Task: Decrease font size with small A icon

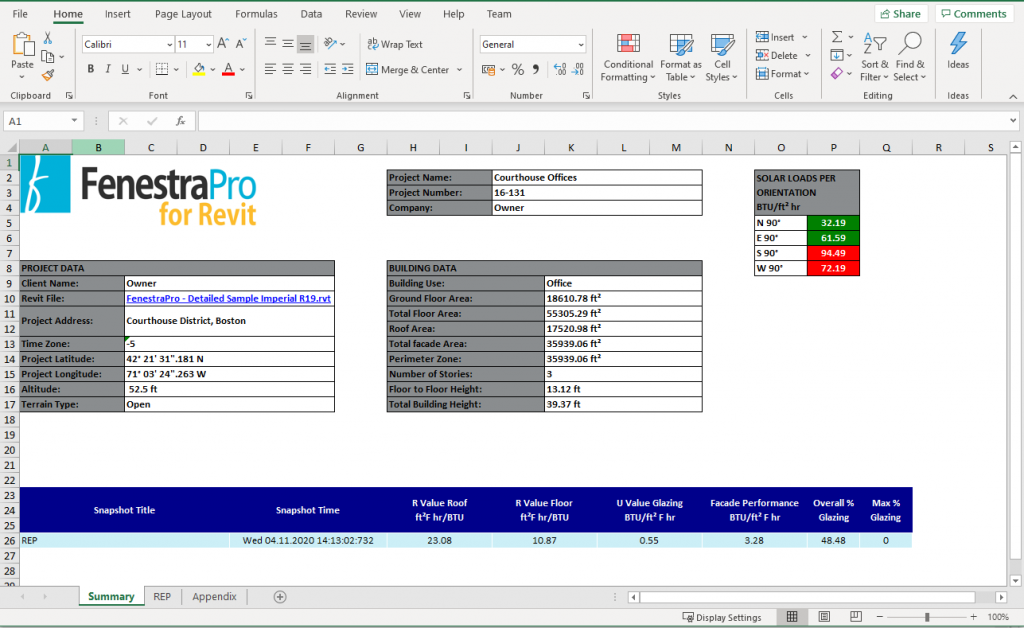Action: 240,44
